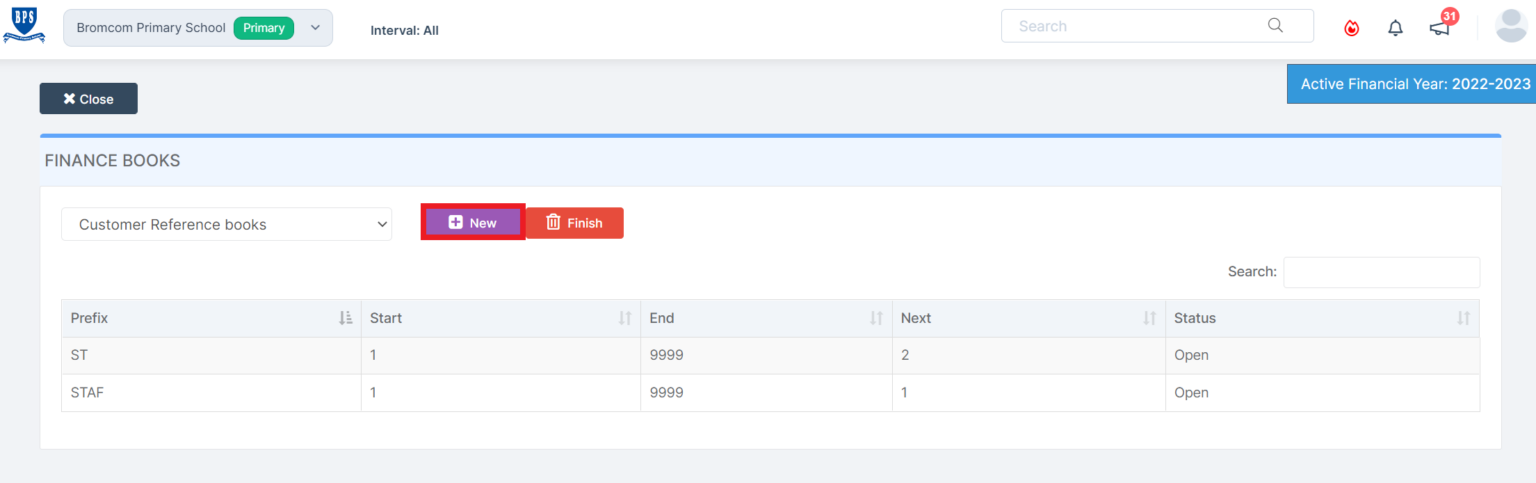Click the BPS school crest logo

coord(24,26)
